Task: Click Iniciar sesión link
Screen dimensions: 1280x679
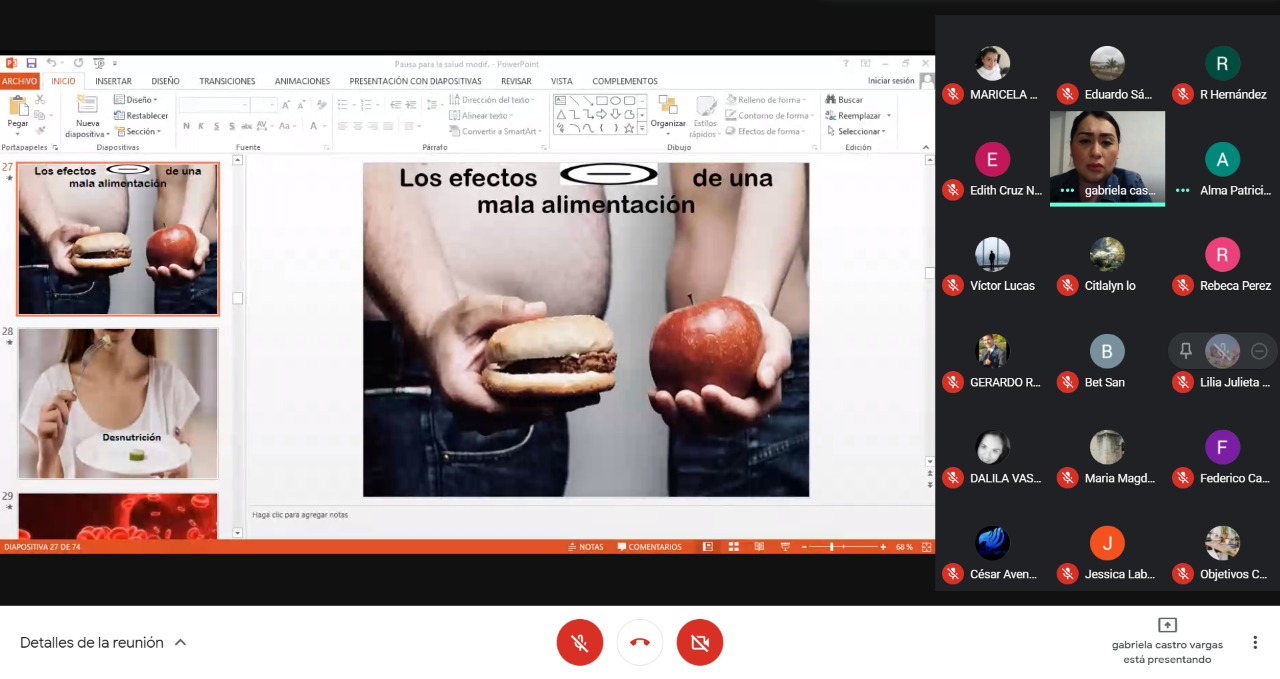Action: (x=890, y=81)
